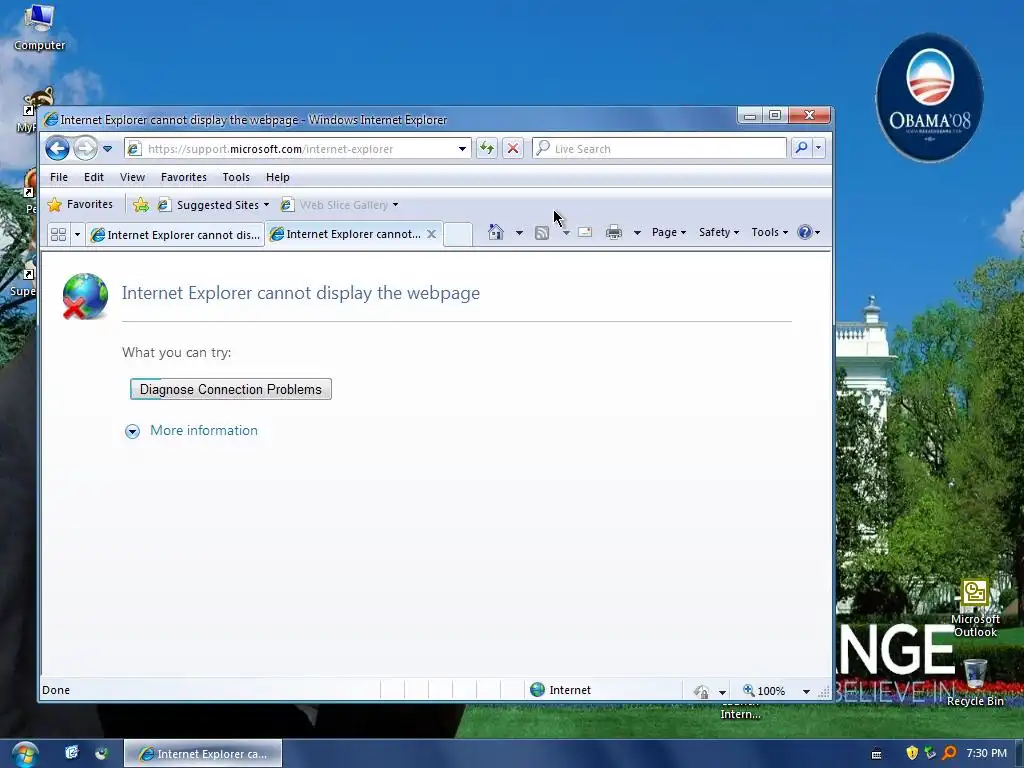Open Web Slice Gallery dropdown
The height and width of the screenshot is (768, 1024).
[x=340, y=205]
